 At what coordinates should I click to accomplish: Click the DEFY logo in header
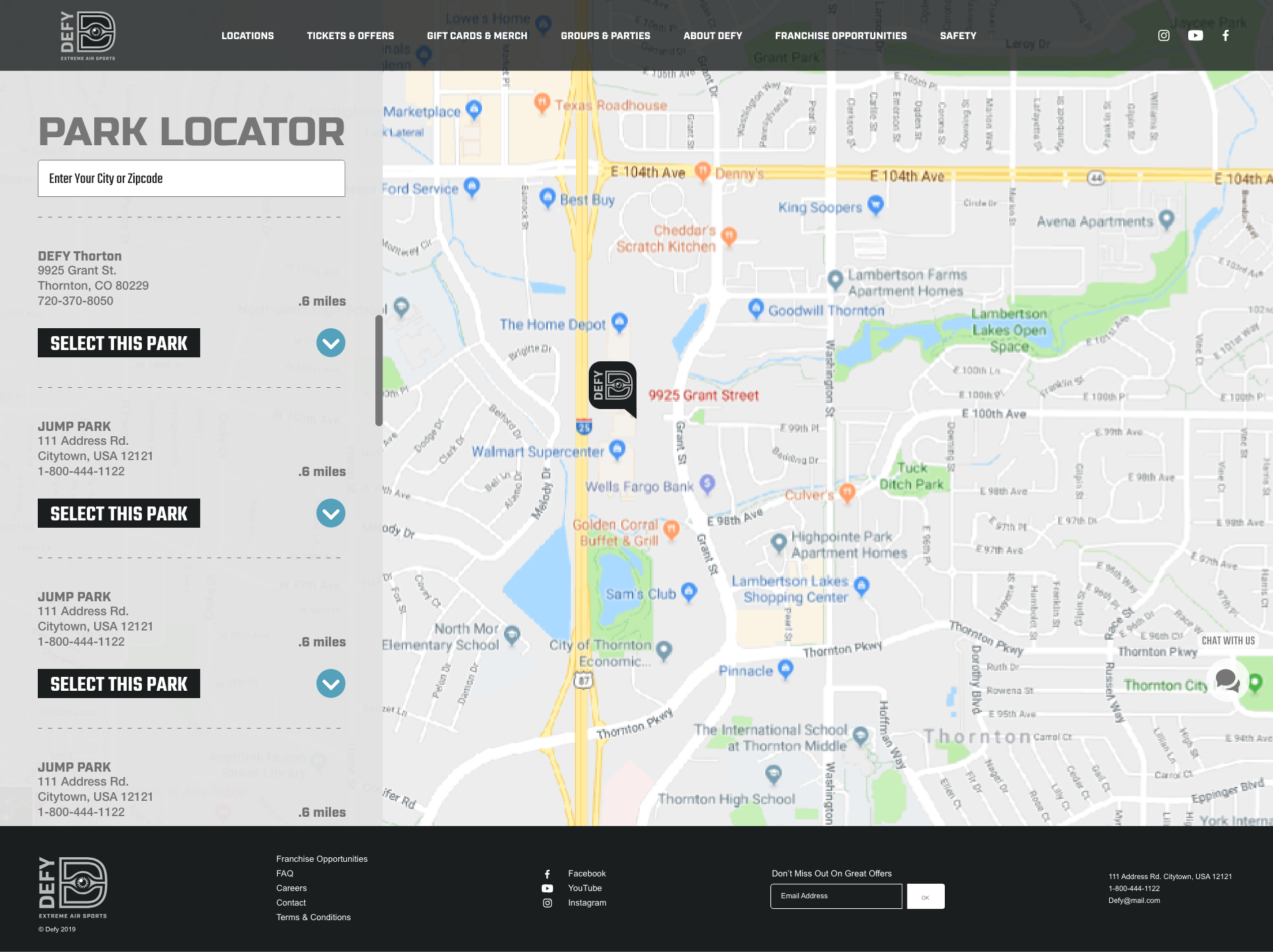pos(88,34)
